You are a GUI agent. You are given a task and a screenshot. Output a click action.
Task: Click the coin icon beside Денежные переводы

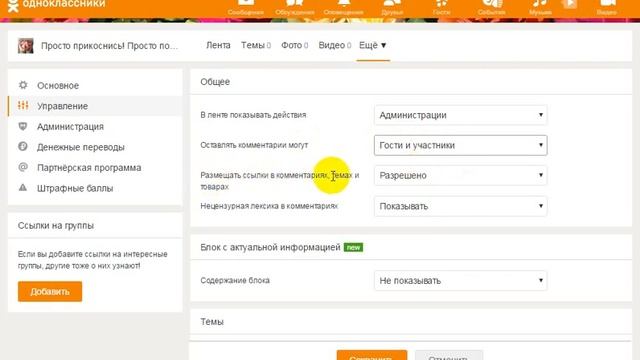tap(23, 146)
